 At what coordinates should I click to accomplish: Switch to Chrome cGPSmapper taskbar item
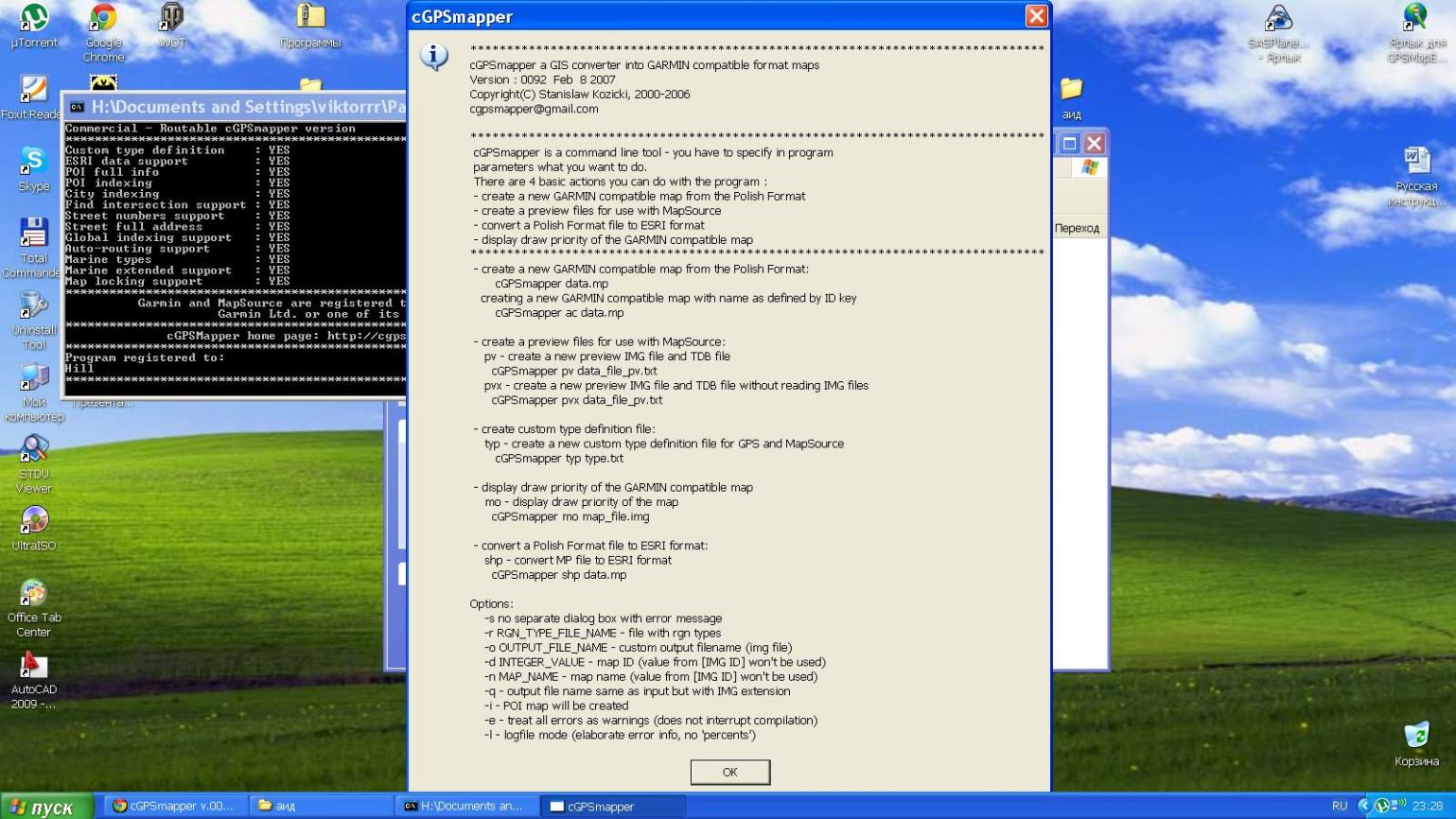point(174,806)
